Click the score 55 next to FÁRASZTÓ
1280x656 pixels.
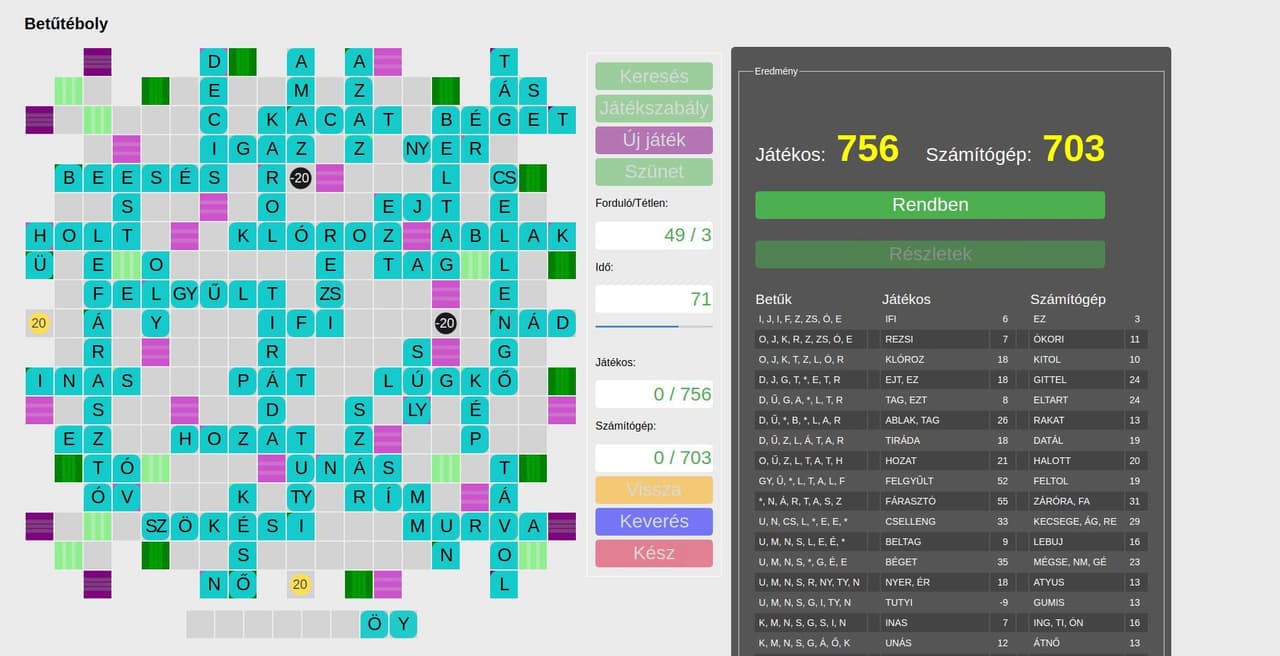click(x=1002, y=501)
